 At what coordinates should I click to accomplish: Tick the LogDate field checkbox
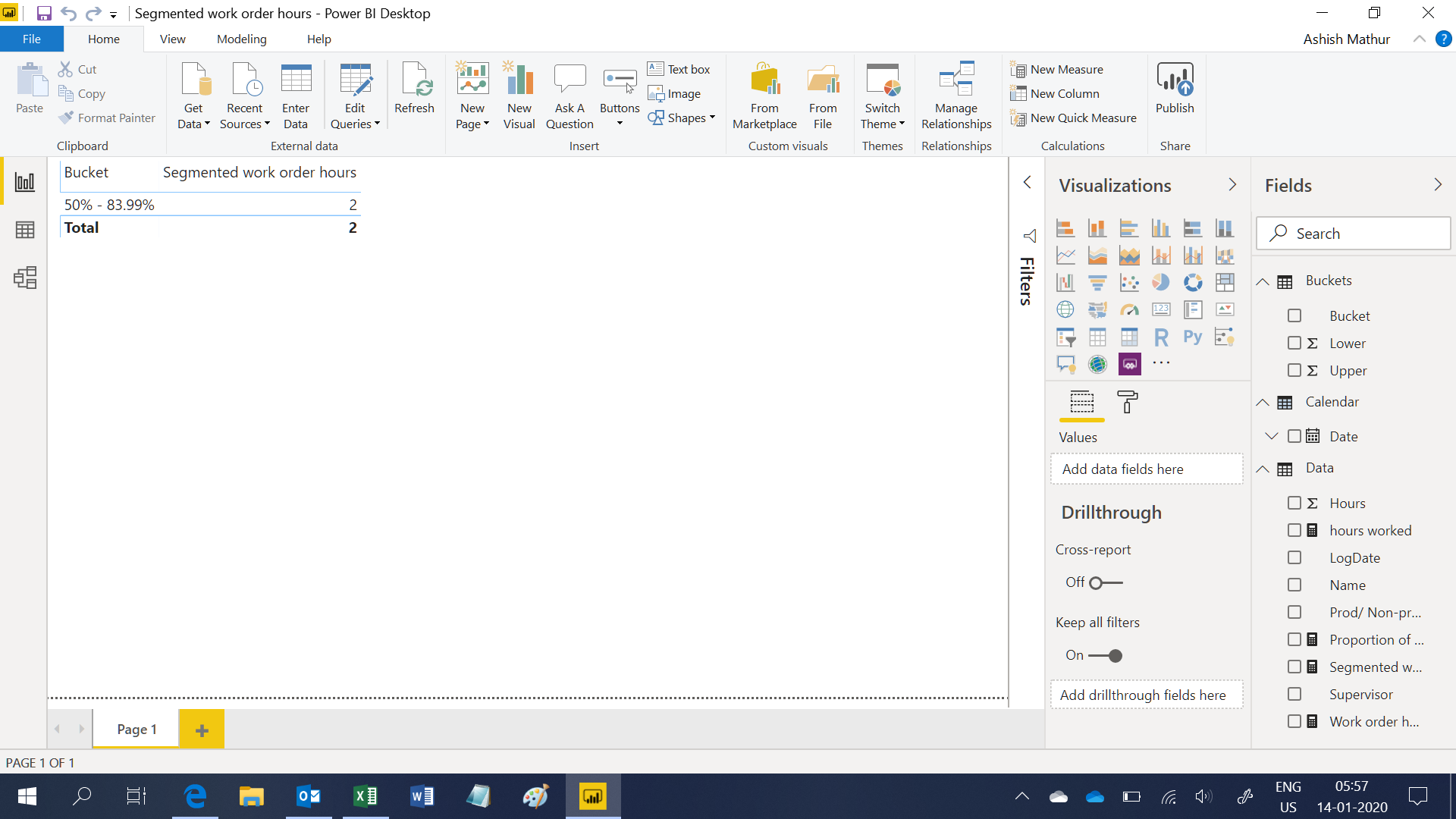tap(1294, 557)
